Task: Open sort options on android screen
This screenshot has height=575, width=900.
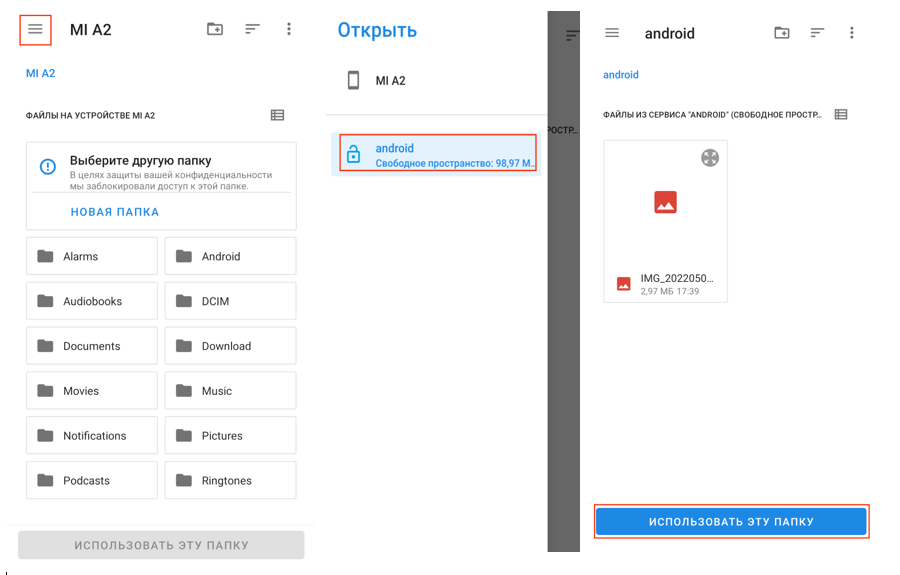Action: pyautogui.click(x=817, y=33)
